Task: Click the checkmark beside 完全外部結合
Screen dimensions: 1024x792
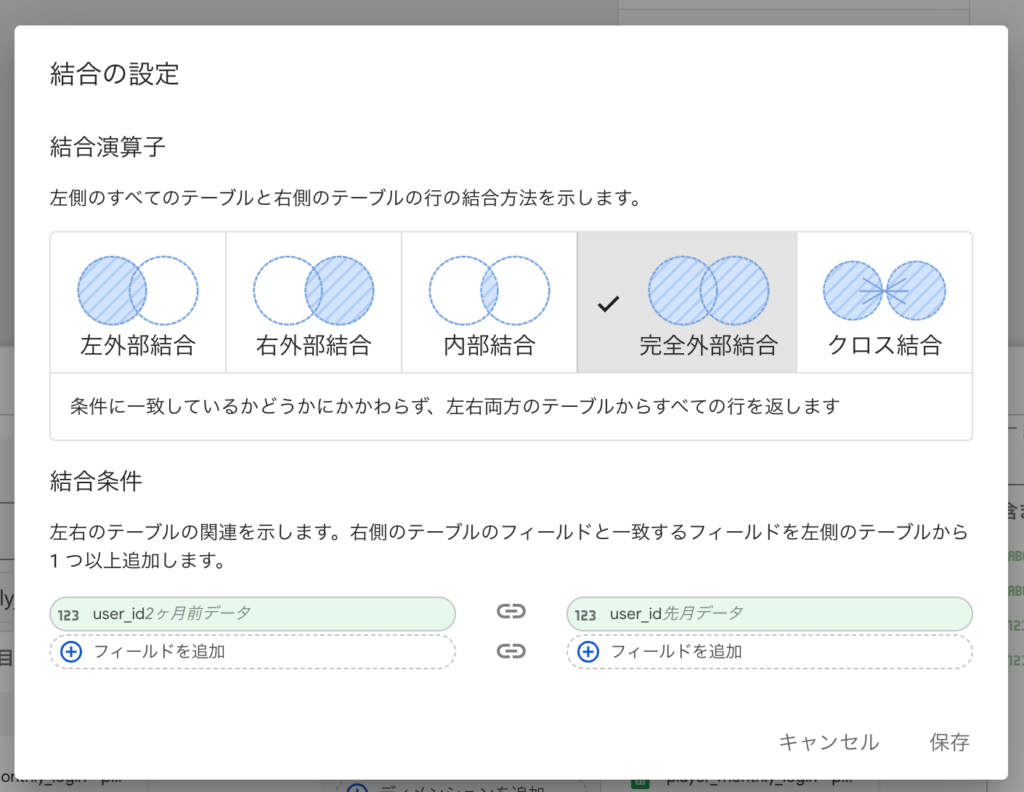Action: [x=608, y=304]
